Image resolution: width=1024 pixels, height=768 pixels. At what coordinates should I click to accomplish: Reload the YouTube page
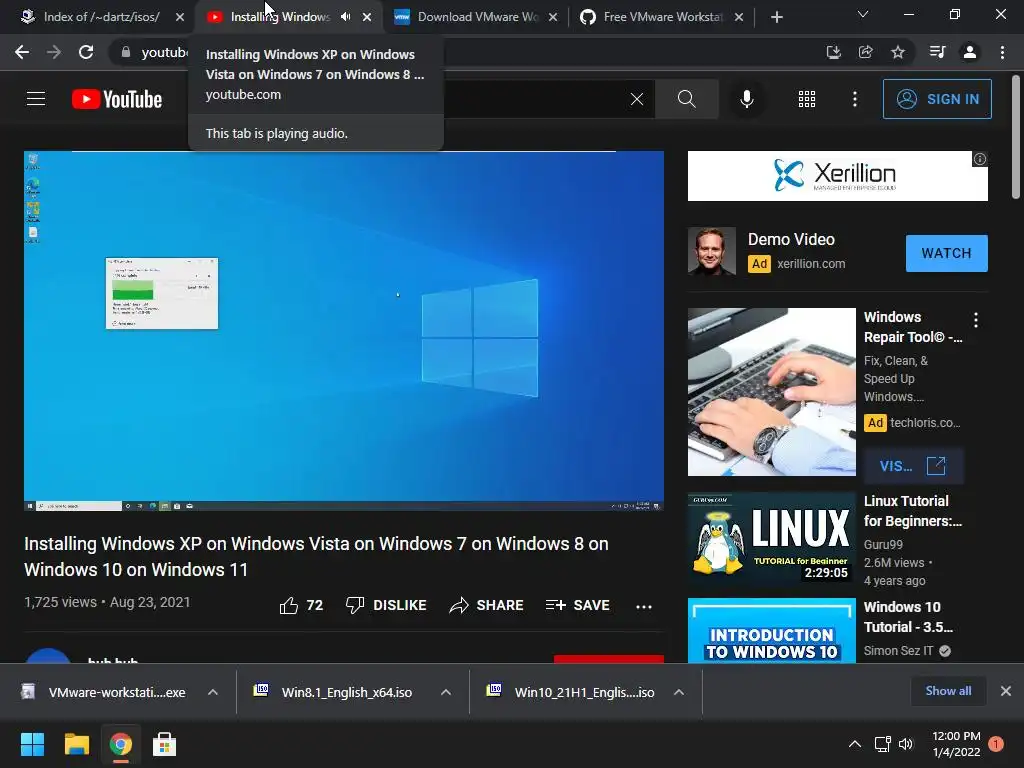86,52
